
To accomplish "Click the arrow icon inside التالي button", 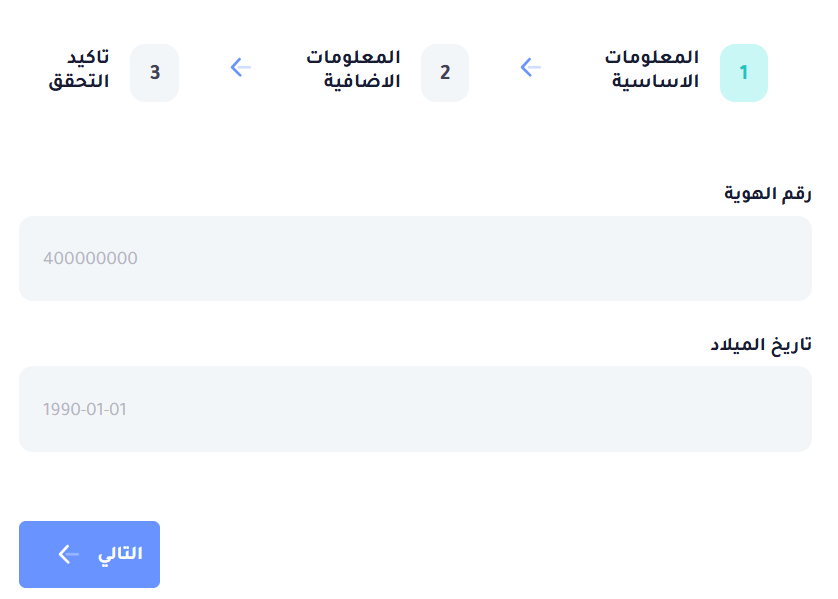I will pos(68,554).
